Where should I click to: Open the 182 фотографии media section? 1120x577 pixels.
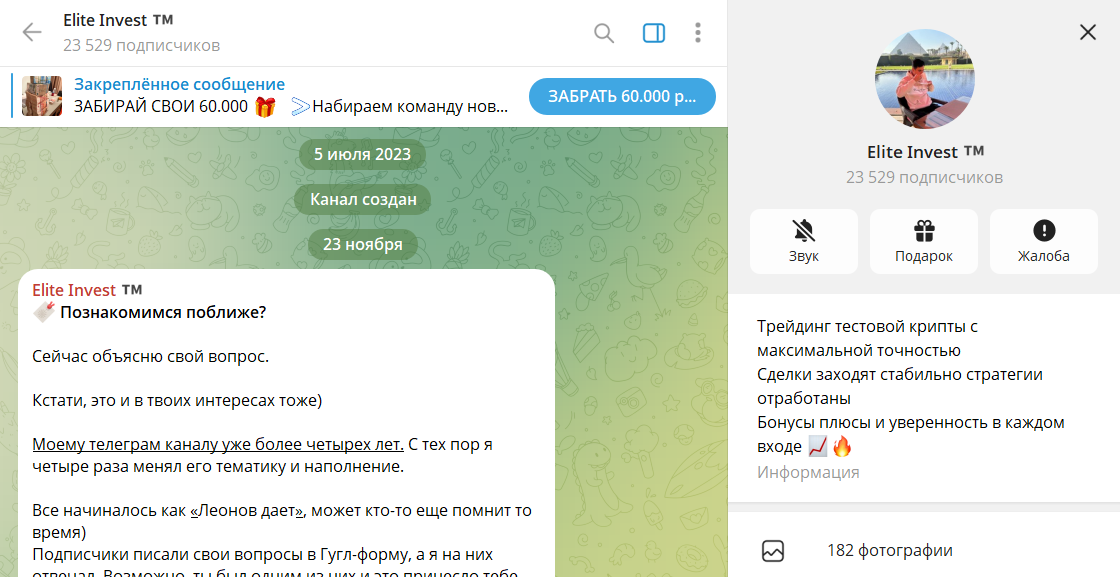tap(889, 550)
